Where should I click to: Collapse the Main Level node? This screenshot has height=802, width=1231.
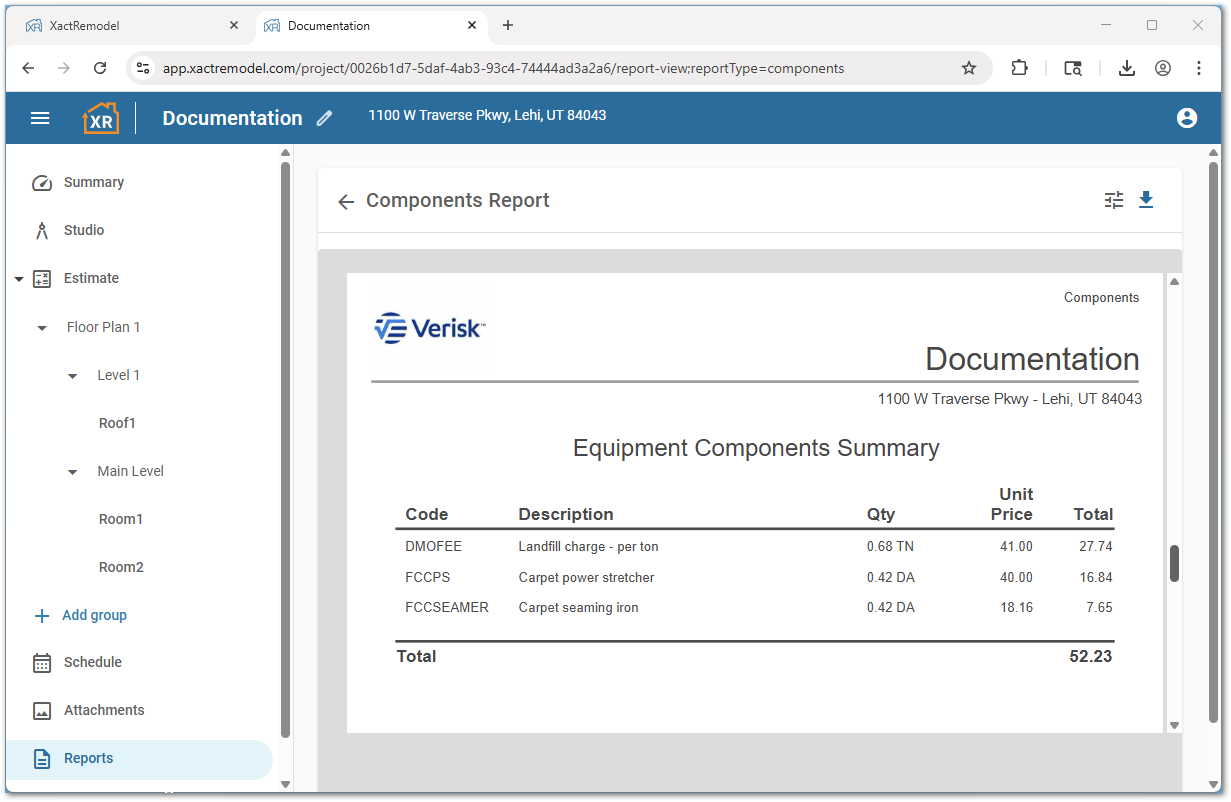72,472
